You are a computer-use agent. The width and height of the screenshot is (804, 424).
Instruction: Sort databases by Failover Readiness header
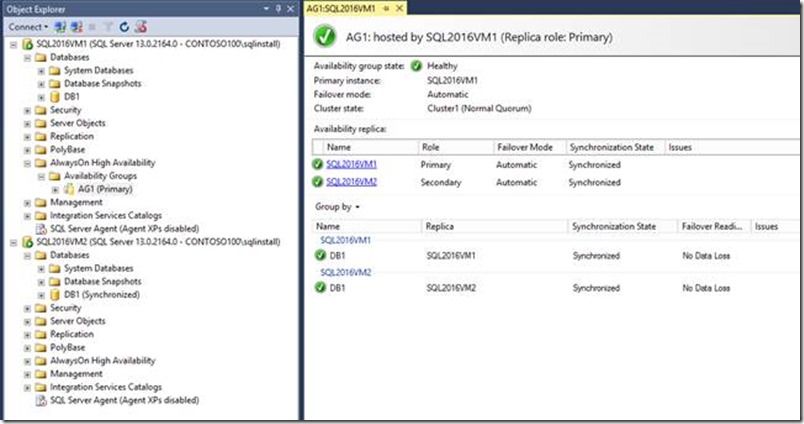[714, 227]
